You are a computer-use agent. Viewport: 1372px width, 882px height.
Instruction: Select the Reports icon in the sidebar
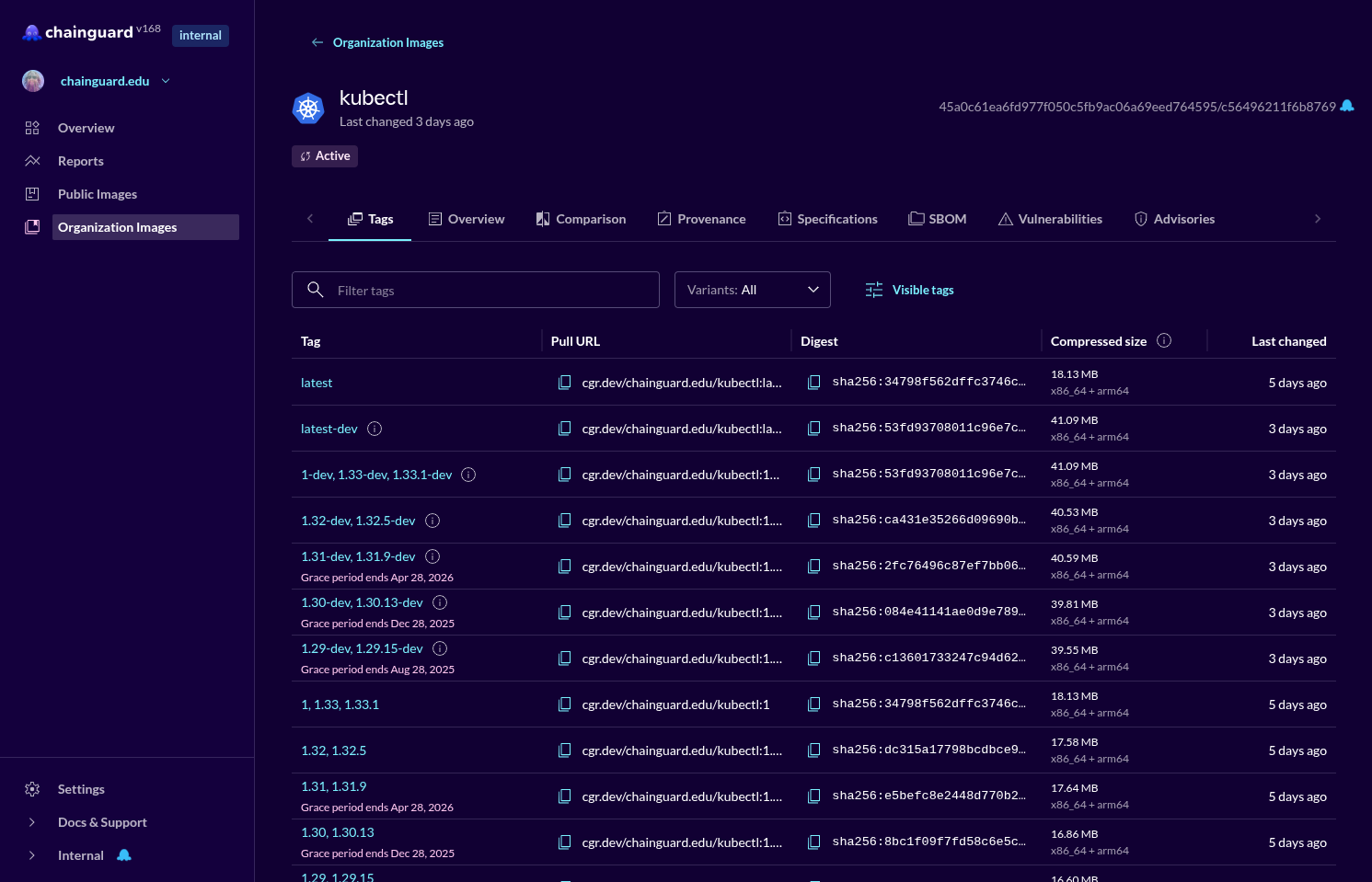pyautogui.click(x=32, y=160)
